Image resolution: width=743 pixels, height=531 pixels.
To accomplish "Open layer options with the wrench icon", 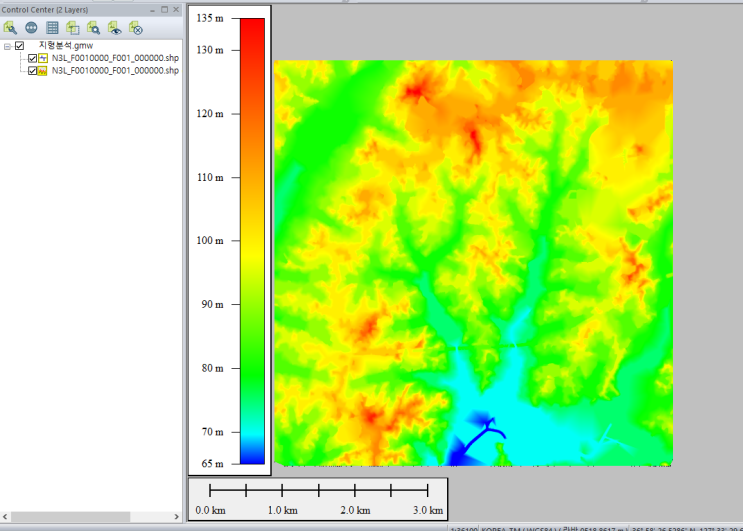I will coord(11,28).
